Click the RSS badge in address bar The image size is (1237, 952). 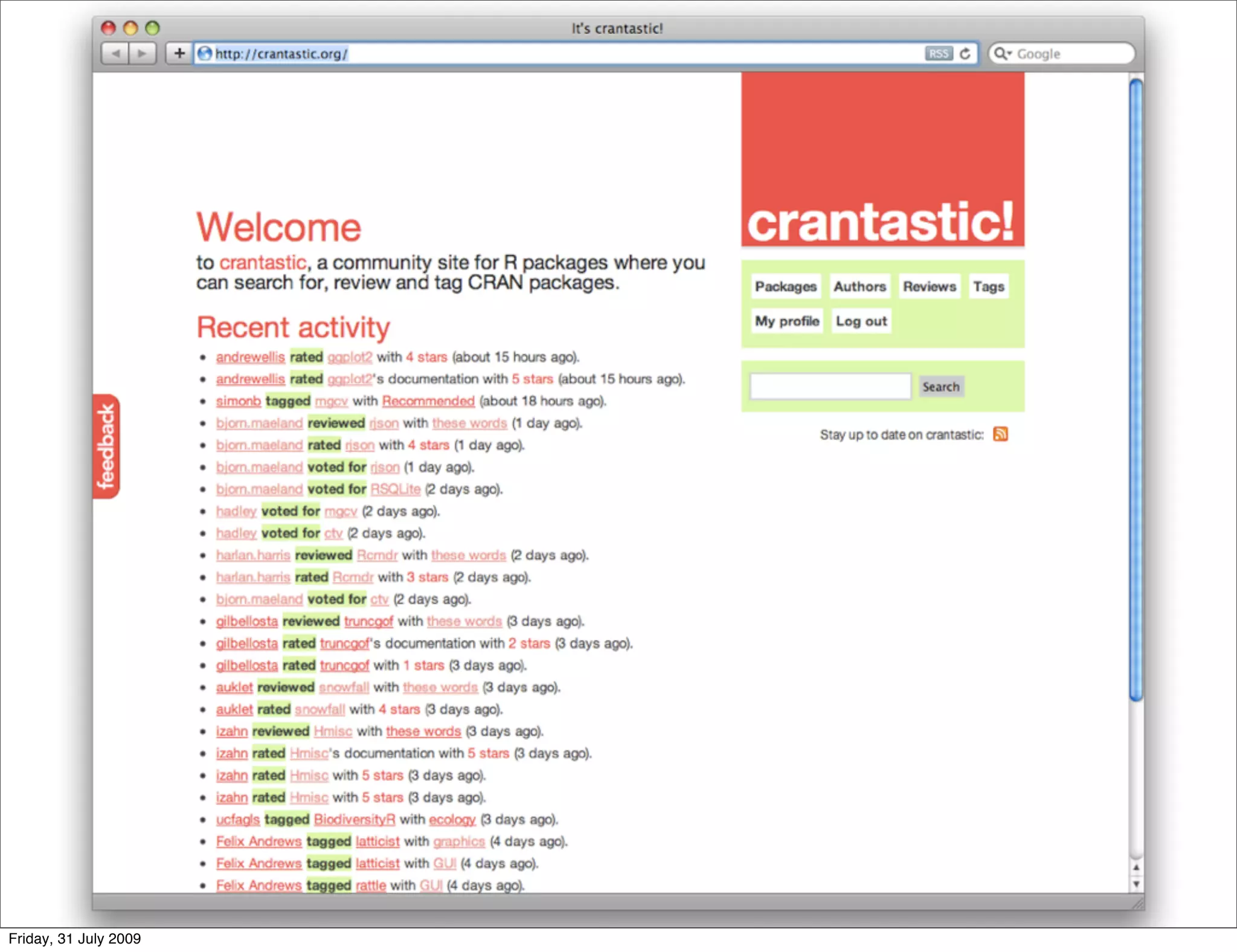pyautogui.click(x=938, y=54)
